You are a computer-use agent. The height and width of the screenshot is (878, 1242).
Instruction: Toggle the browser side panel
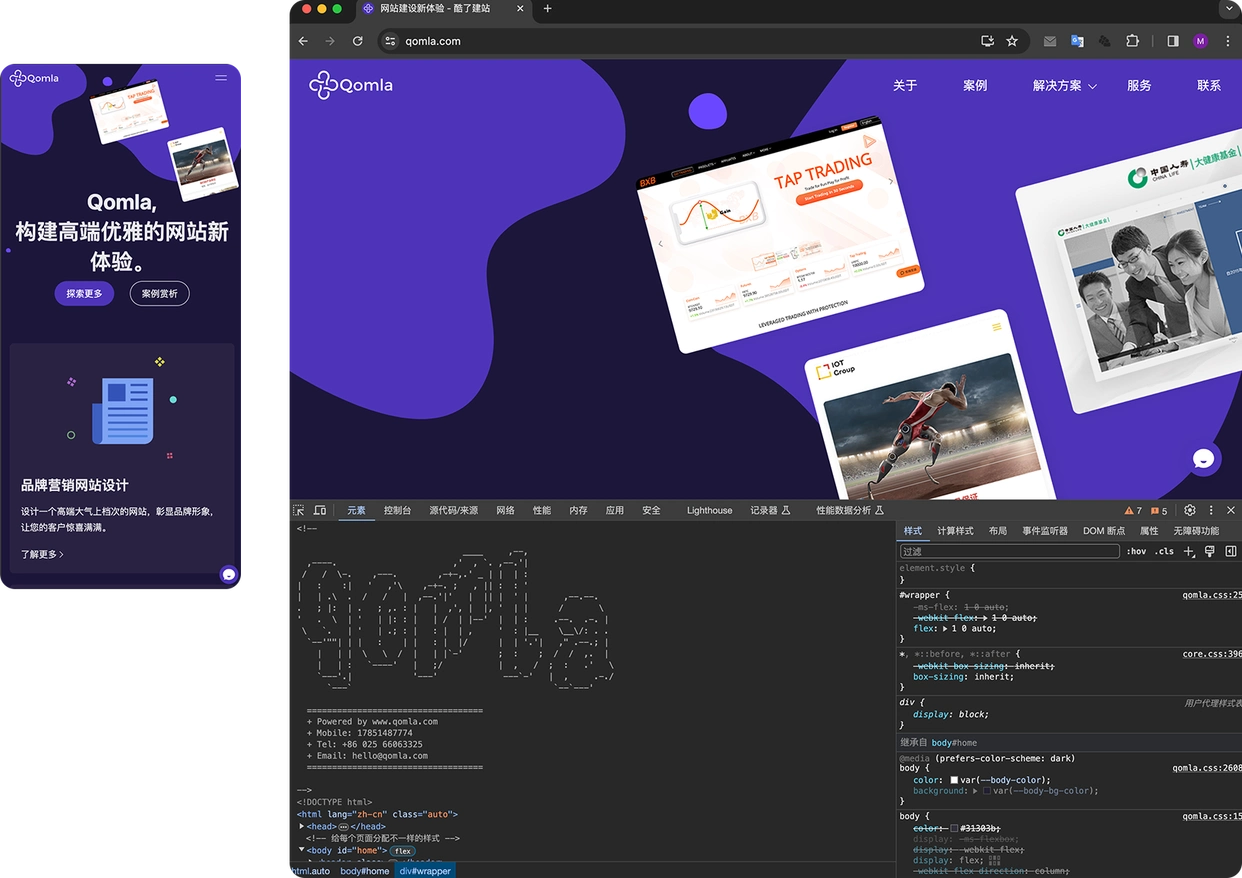click(x=1173, y=41)
